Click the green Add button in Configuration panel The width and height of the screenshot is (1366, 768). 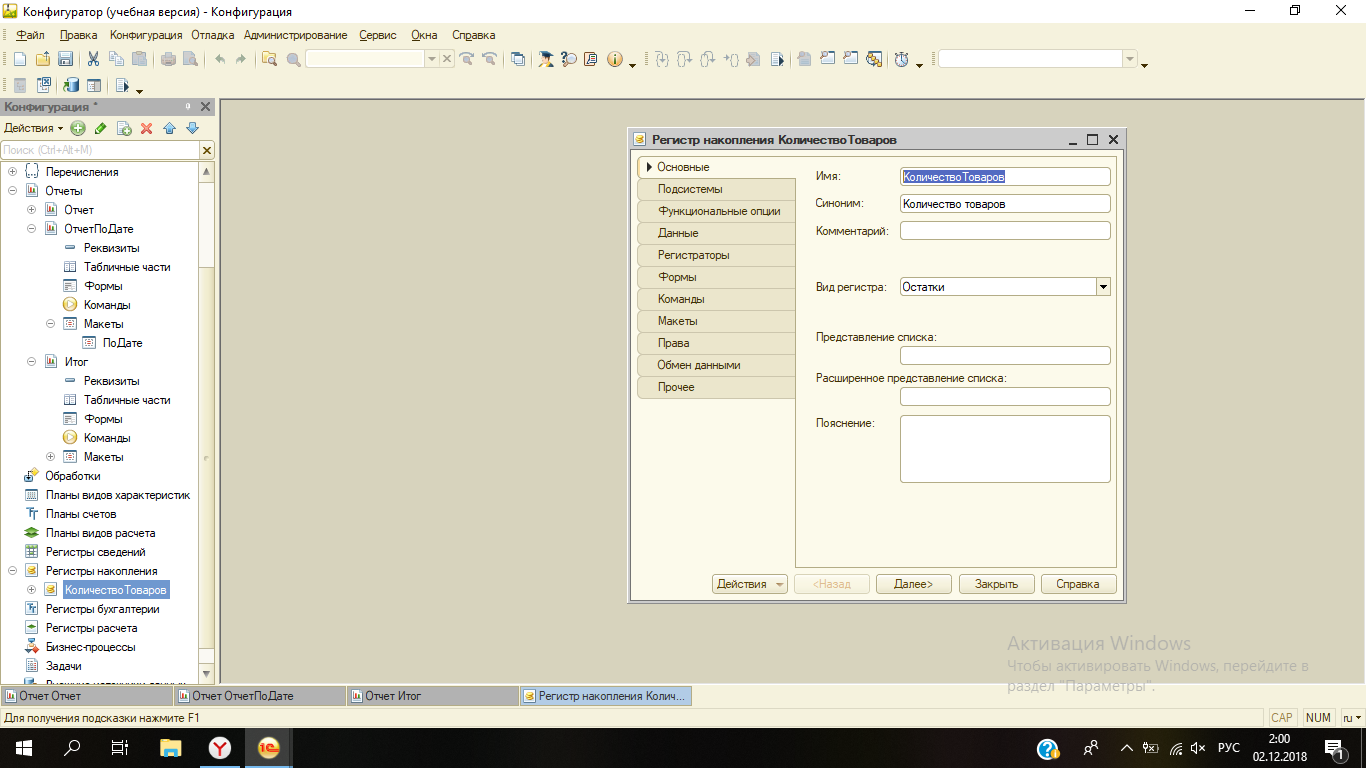coord(78,128)
